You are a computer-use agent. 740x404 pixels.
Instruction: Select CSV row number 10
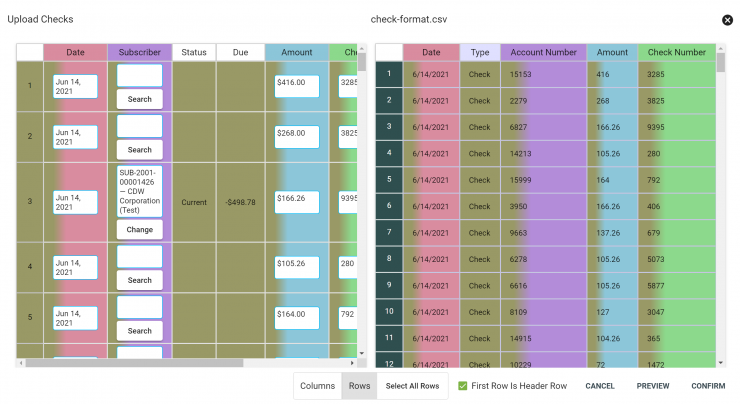click(389, 312)
